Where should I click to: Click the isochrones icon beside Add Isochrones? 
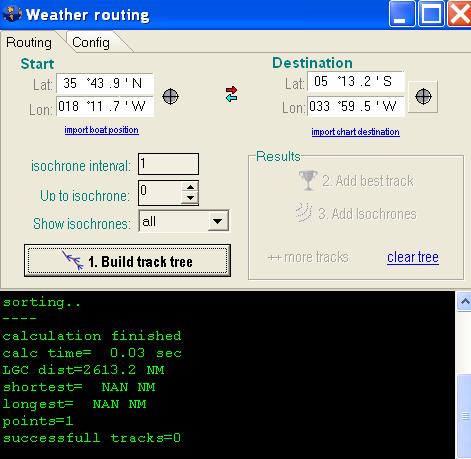(304, 213)
